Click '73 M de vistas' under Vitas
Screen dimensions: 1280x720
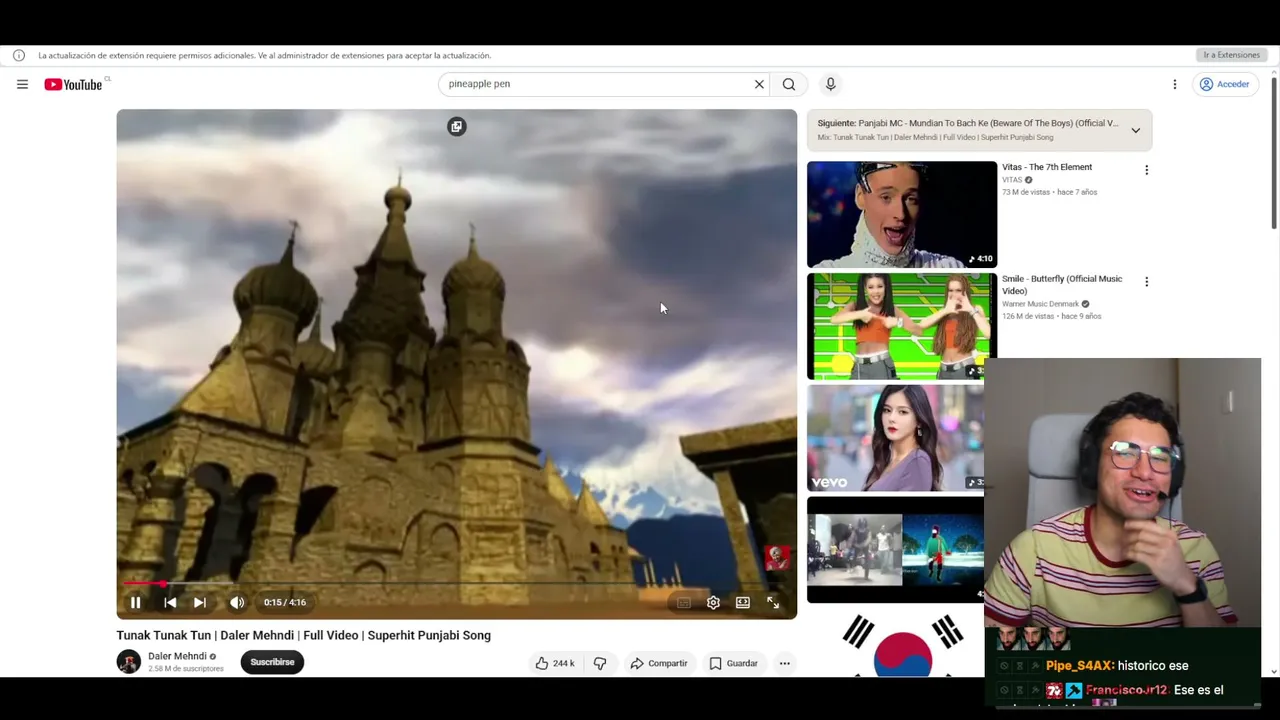[x=1027, y=192]
